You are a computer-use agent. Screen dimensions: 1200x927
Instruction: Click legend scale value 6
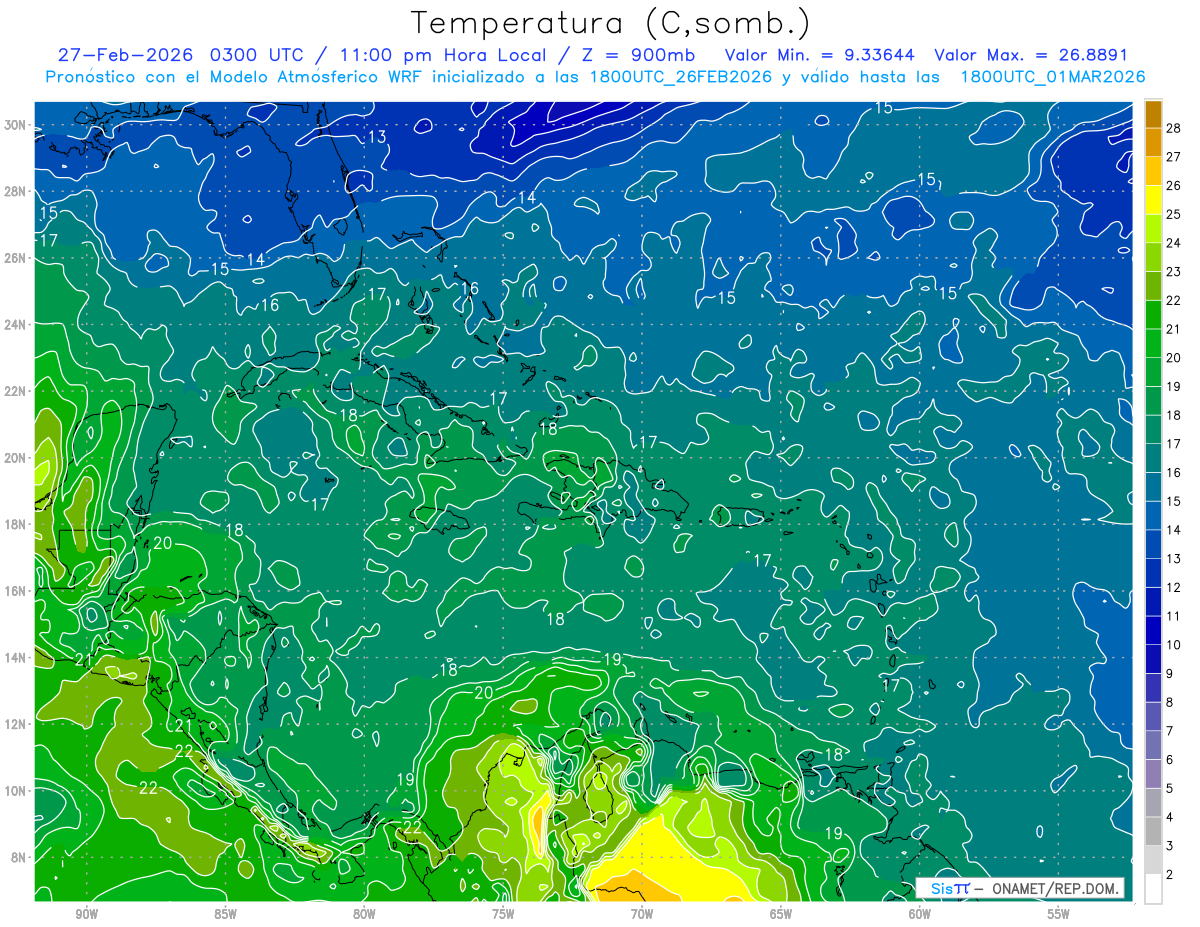point(1170,760)
